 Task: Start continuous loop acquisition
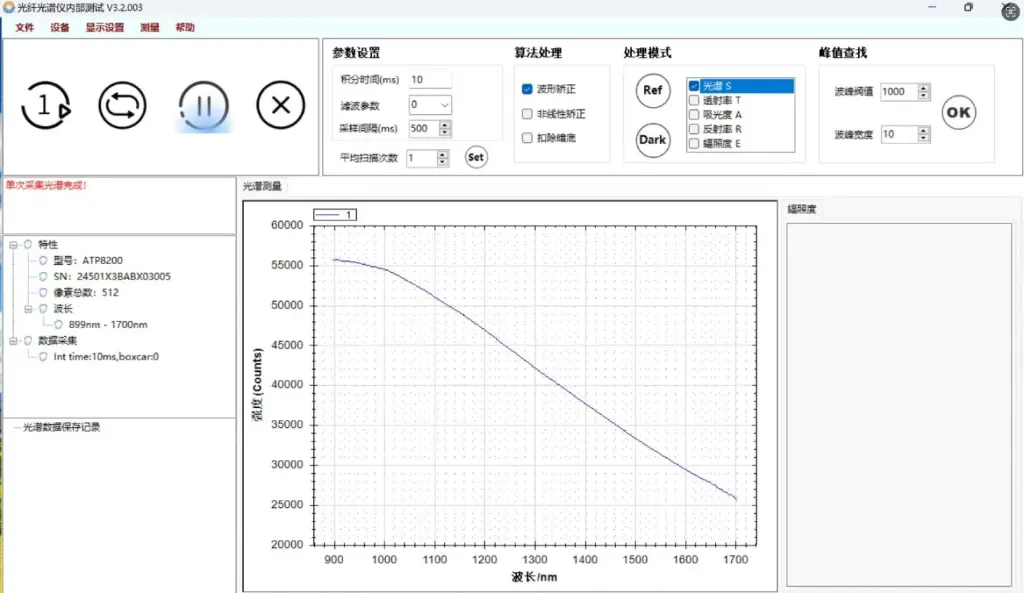point(123,105)
